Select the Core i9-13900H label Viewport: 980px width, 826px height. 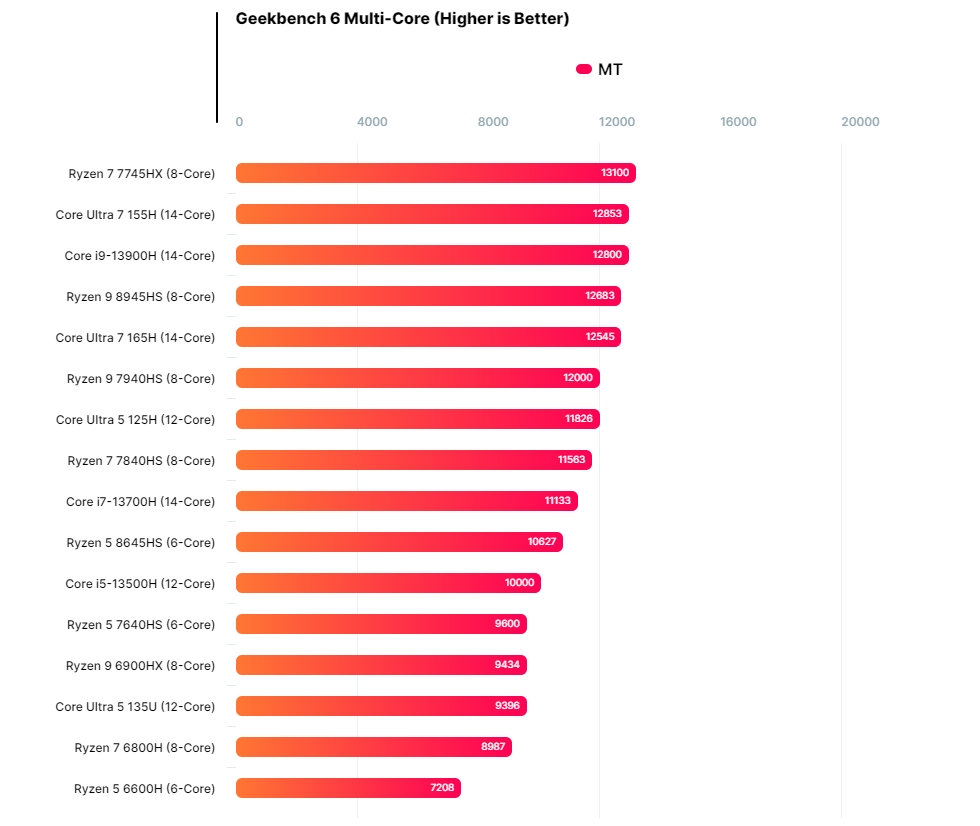click(x=140, y=256)
